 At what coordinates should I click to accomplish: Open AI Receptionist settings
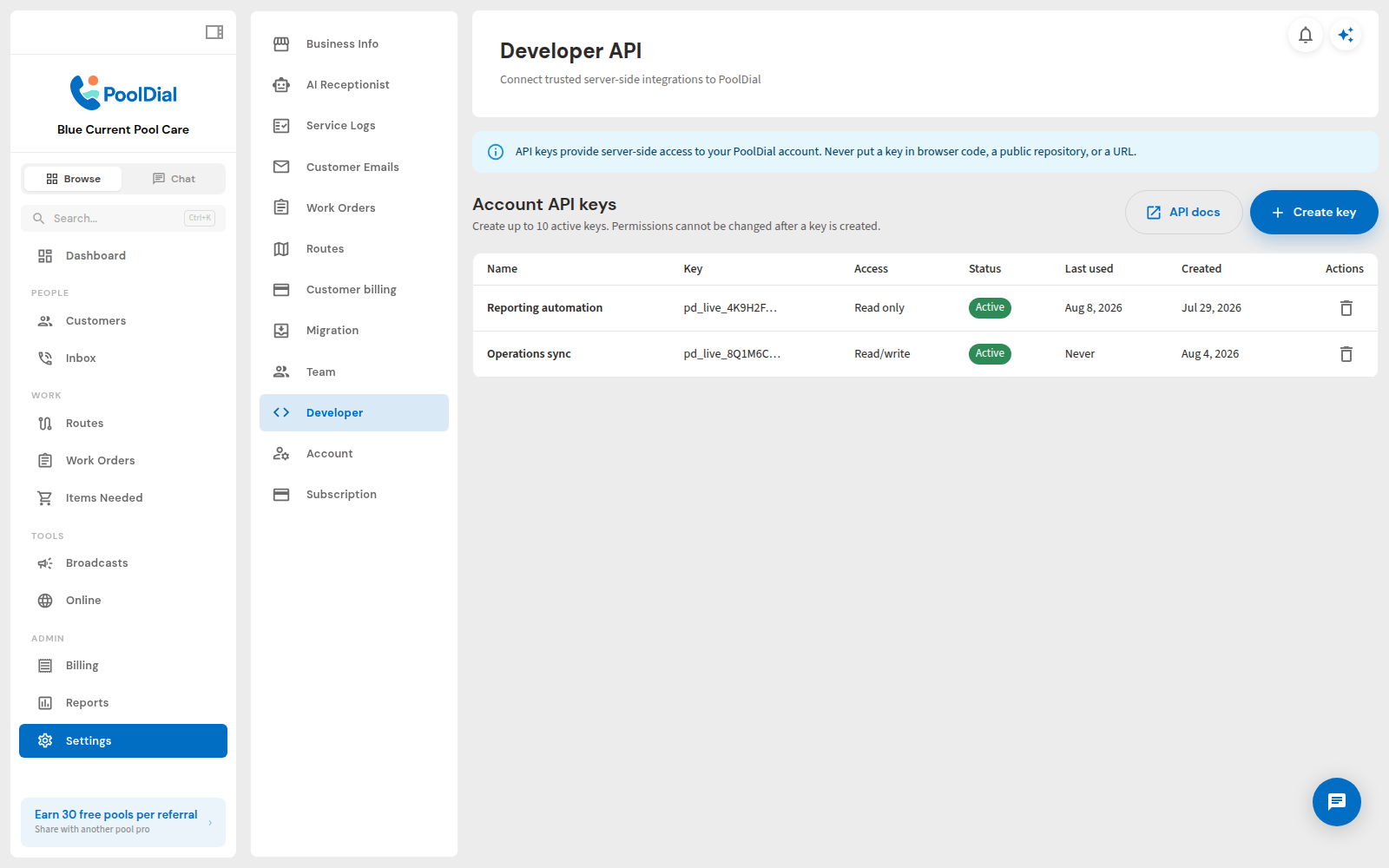click(354, 85)
